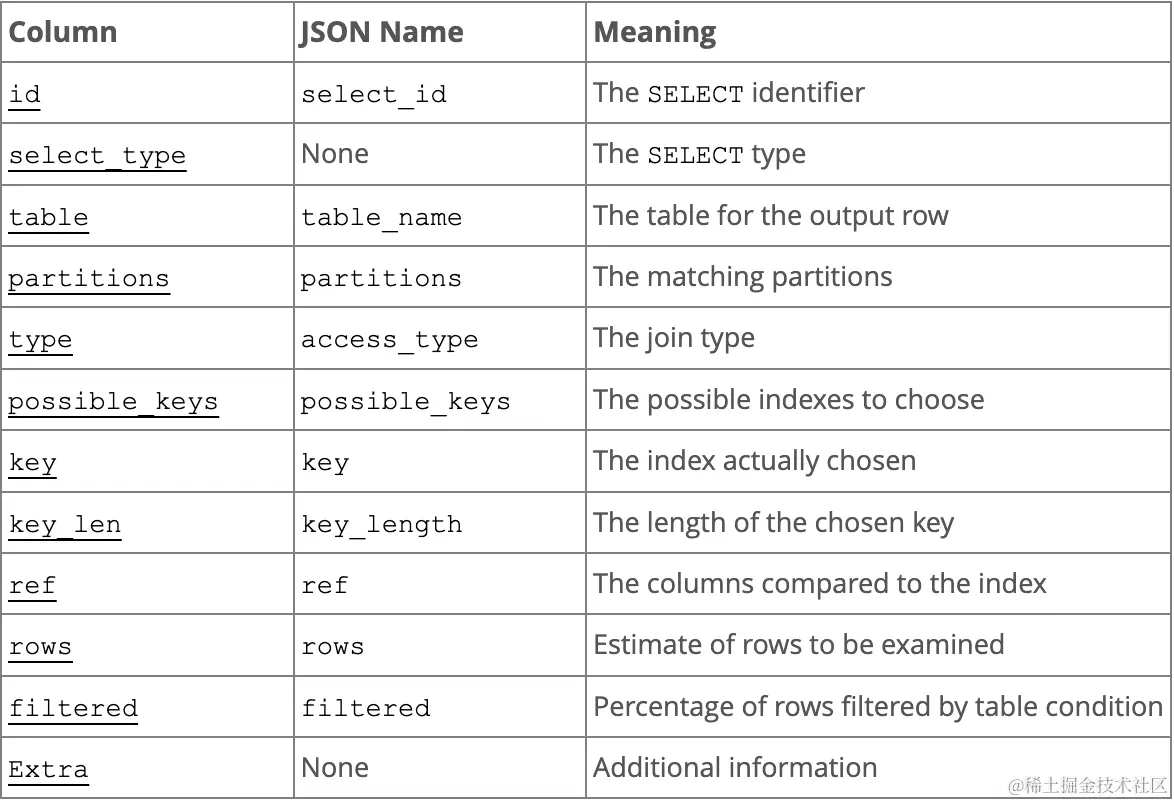1174x802 pixels.
Task: Select 'Additional information' meaning cell
Action: [x=878, y=768]
